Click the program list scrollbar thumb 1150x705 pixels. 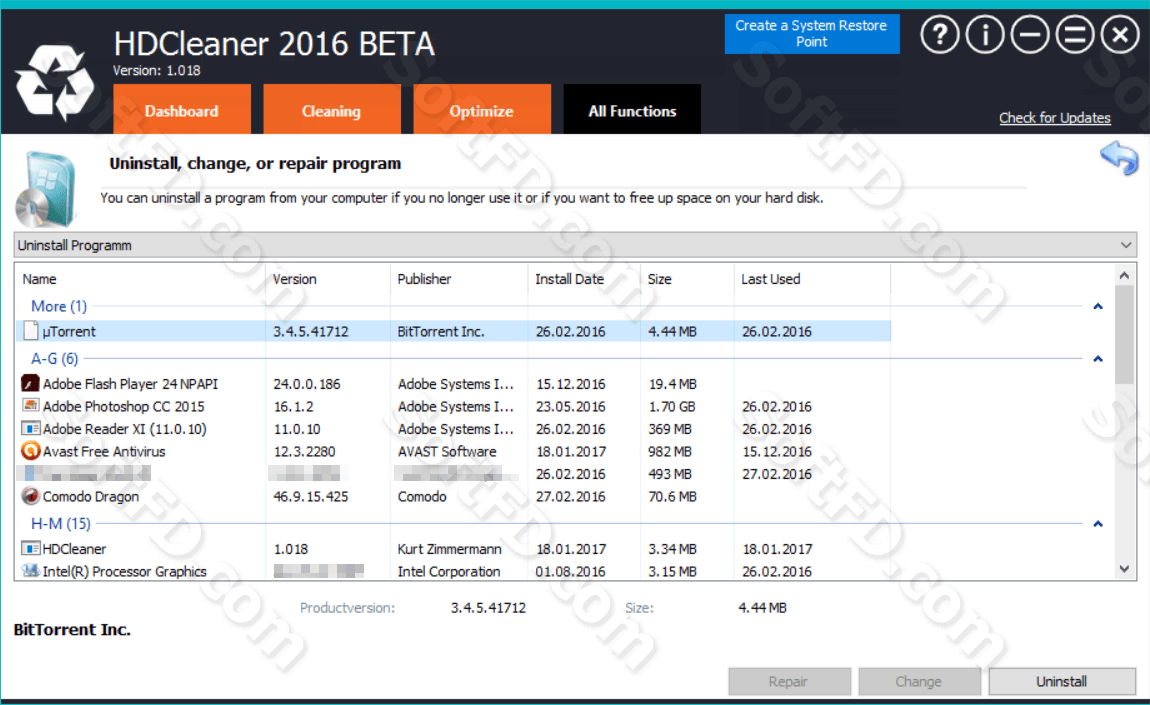click(1124, 334)
